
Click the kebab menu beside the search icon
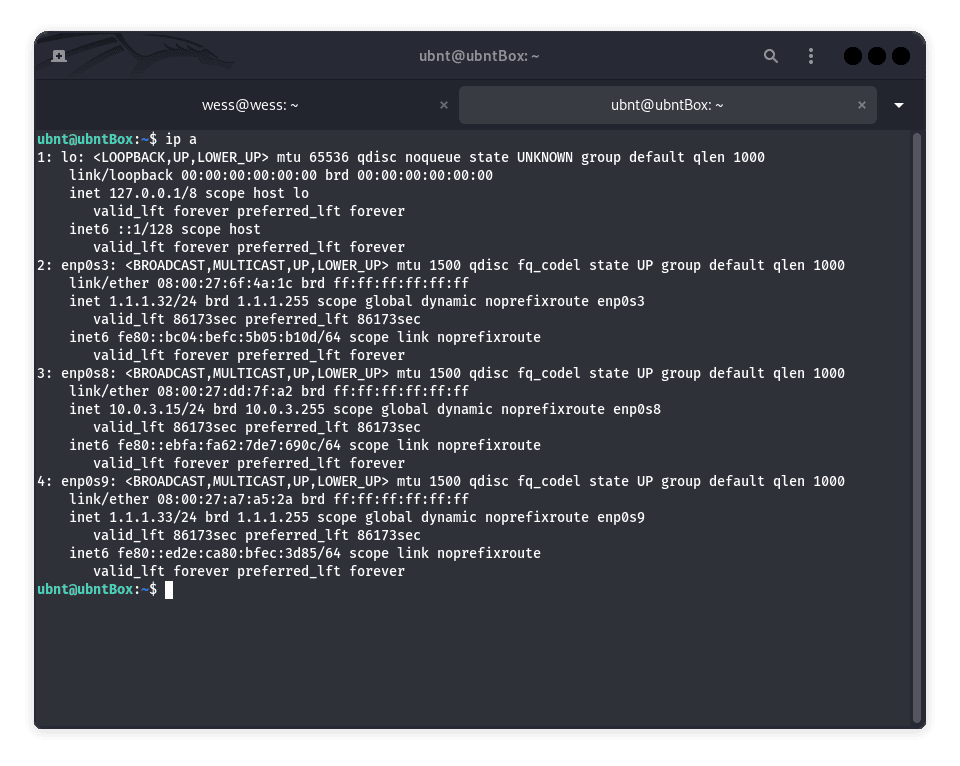tap(810, 56)
